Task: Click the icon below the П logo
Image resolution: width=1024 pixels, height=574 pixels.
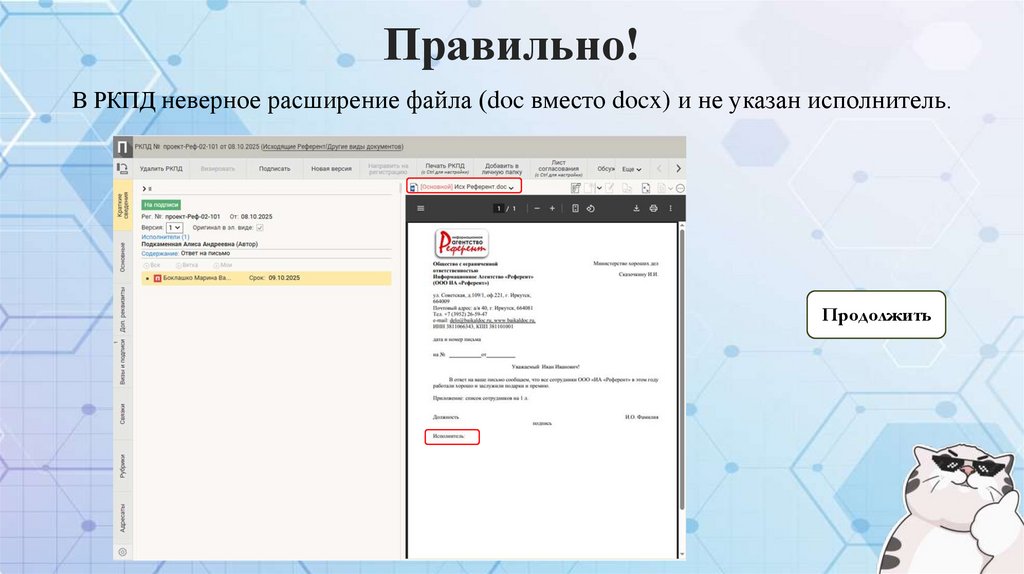Action: [x=122, y=168]
